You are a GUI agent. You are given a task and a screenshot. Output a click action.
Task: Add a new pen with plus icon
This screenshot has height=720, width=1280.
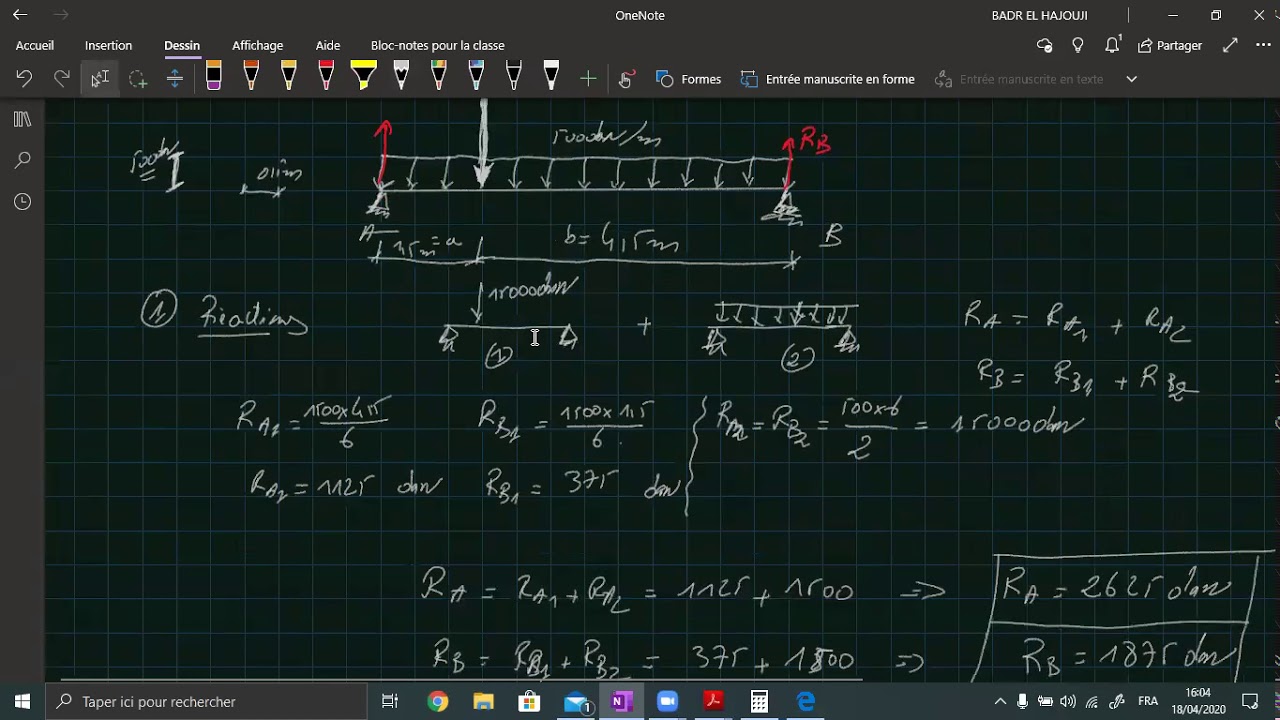[588, 79]
